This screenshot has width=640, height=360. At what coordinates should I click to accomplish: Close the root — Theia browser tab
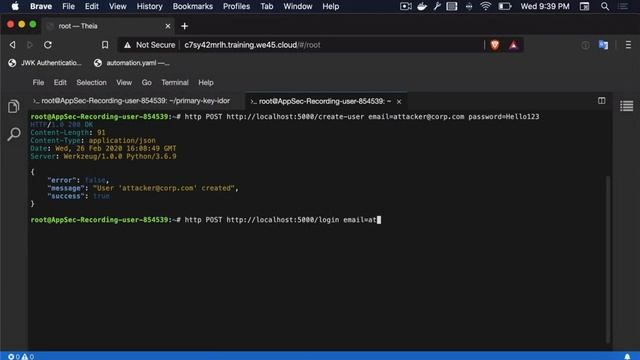coord(168,26)
